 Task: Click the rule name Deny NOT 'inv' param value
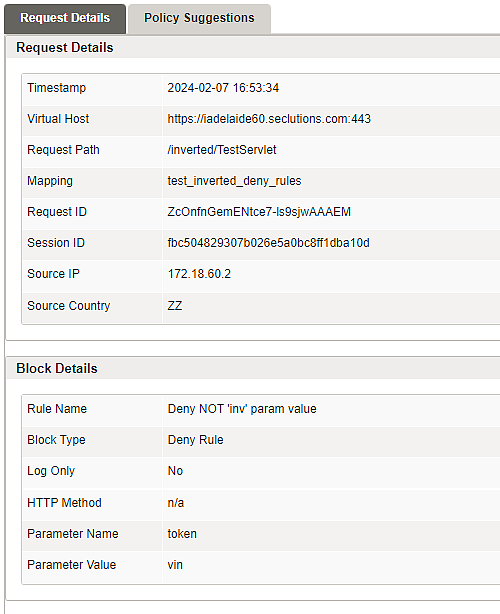pyautogui.click(x=242, y=409)
